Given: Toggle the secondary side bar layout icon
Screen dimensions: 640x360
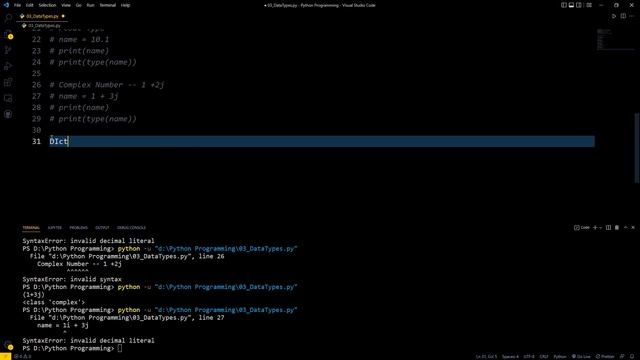Looking at the screenshot, I should tap(579, 5).
